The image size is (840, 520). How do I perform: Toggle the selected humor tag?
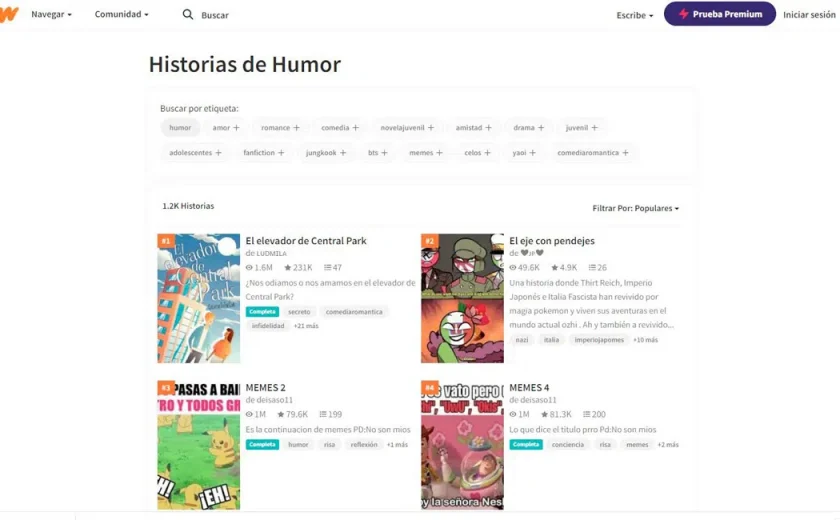pyautogui.click(x=180, y=127)
